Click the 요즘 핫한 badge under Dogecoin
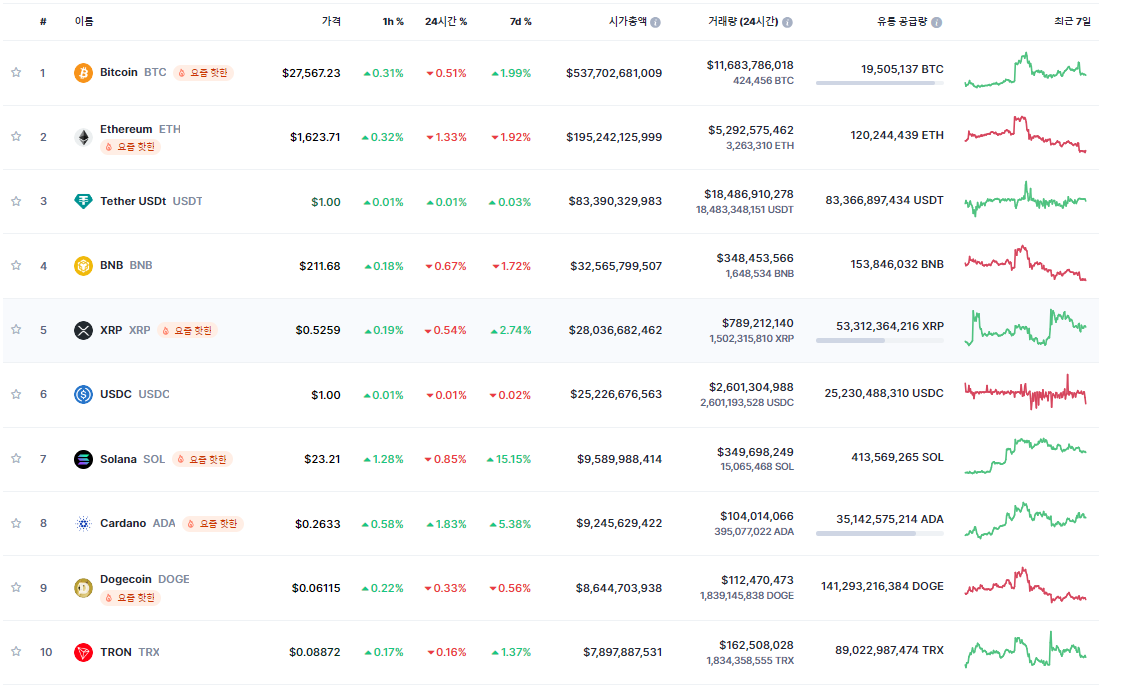 [130, 597]
